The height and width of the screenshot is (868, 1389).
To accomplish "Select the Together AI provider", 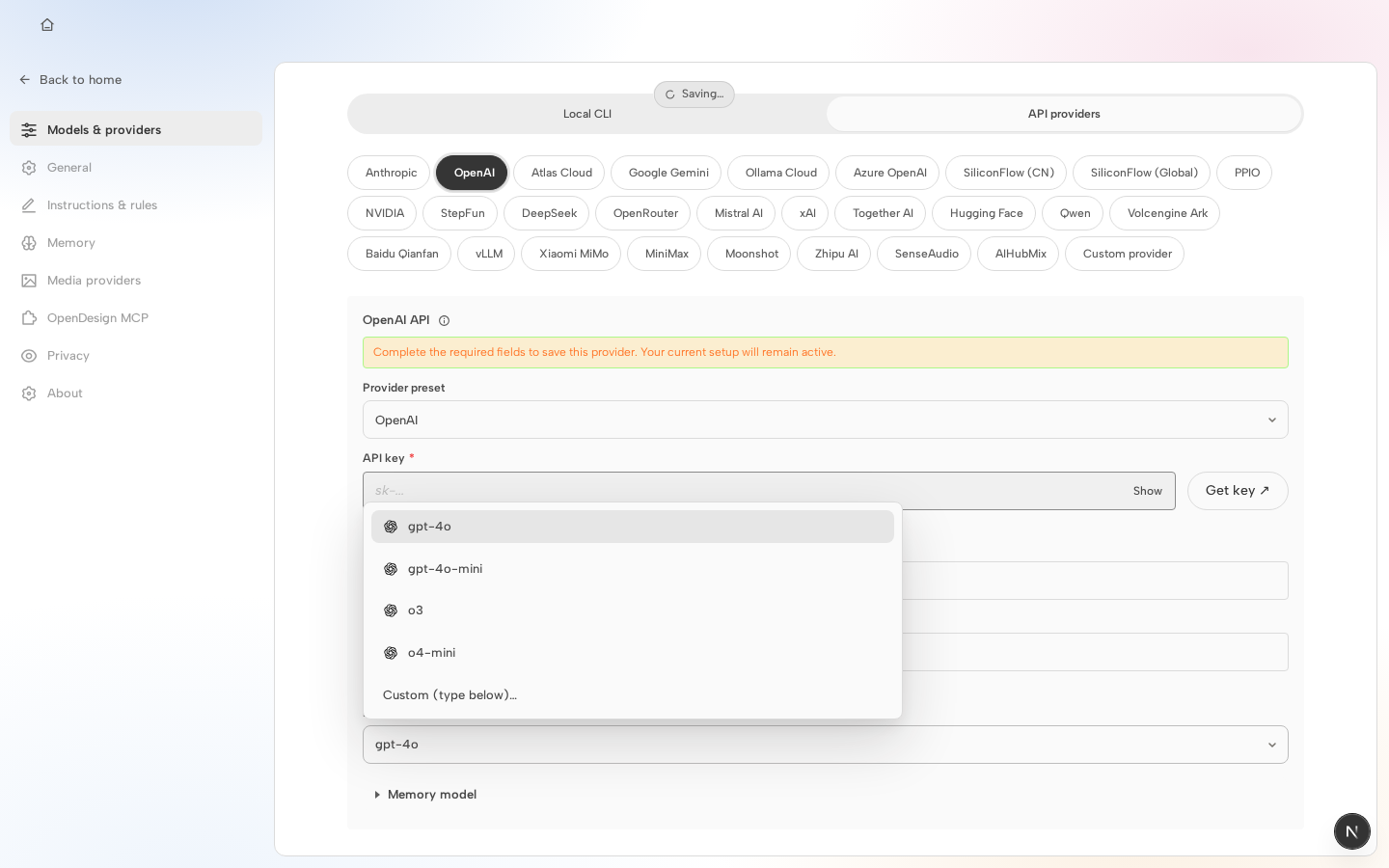I will tap(881, 213).
